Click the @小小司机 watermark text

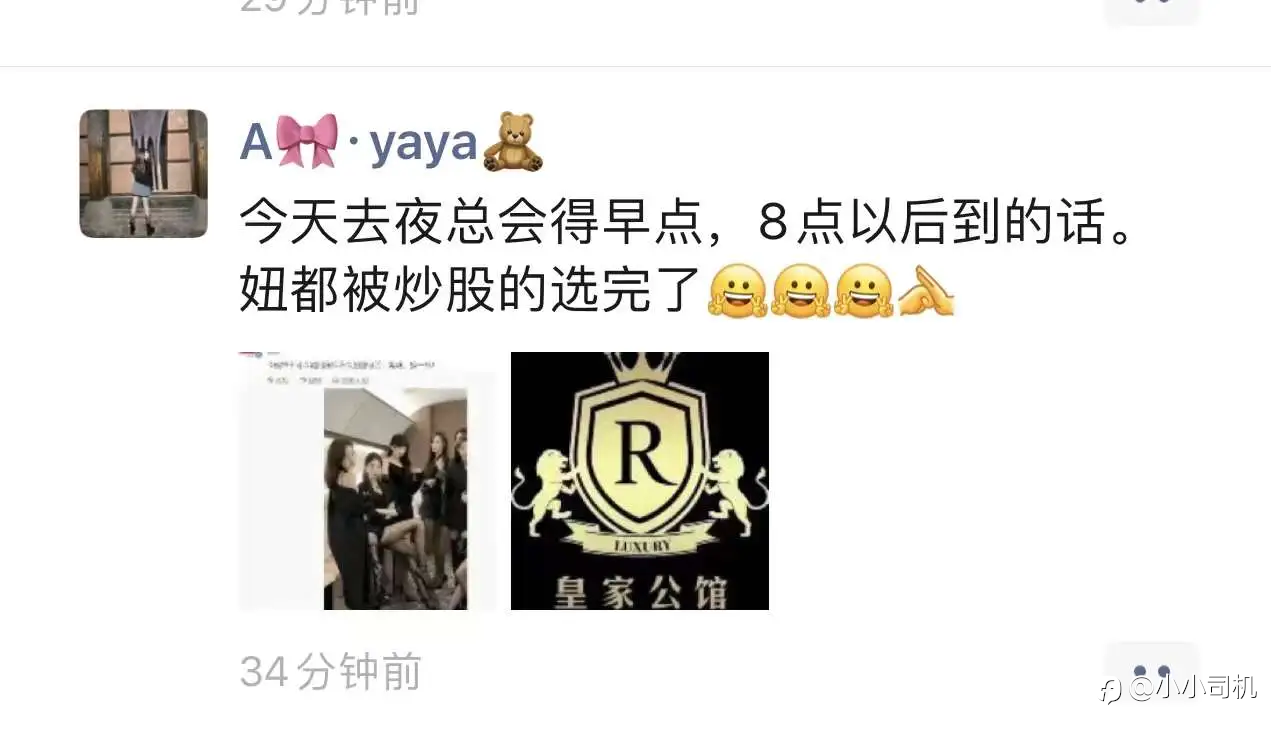1193,688
